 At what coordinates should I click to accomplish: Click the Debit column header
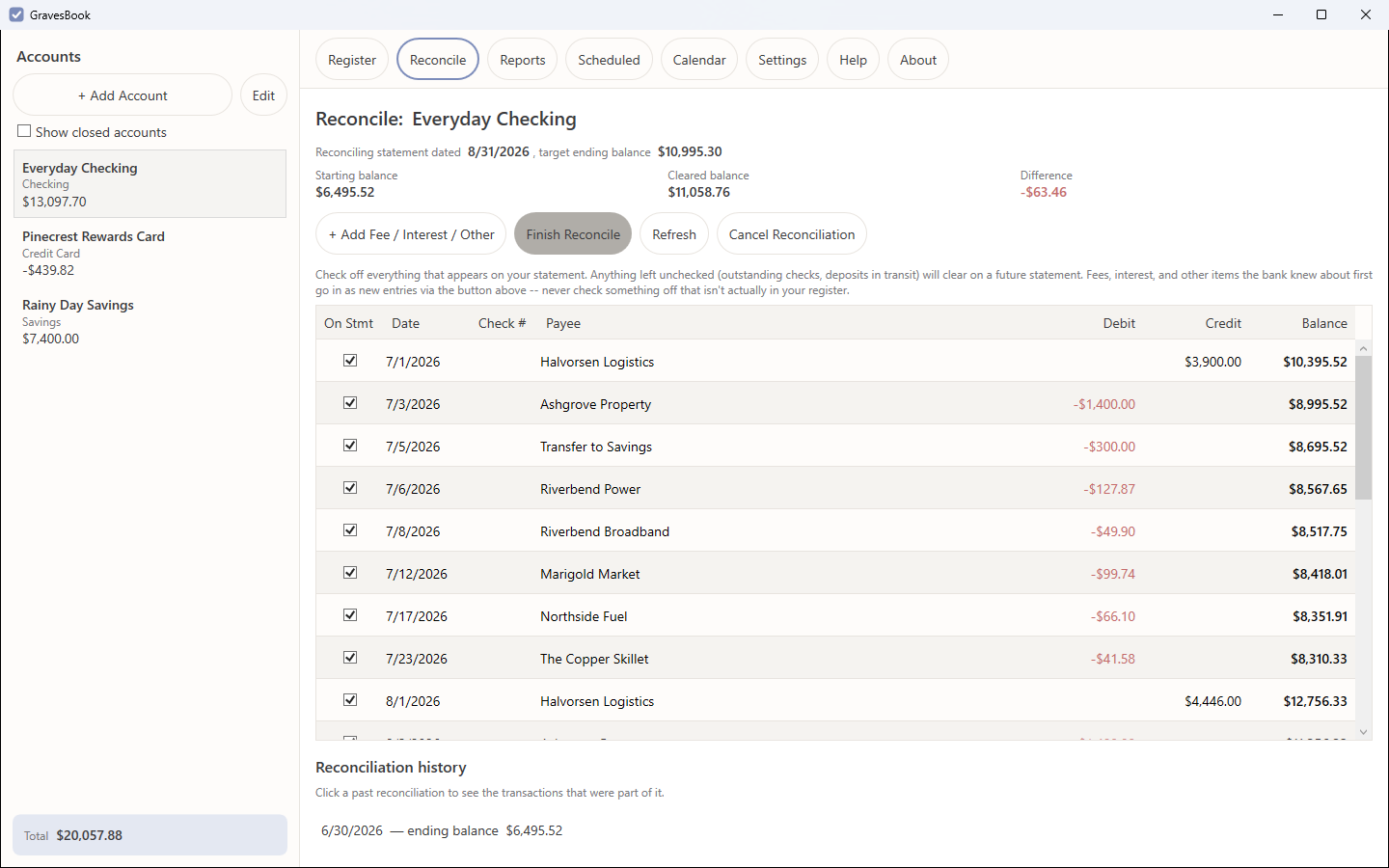click(x=1119, y=323)
